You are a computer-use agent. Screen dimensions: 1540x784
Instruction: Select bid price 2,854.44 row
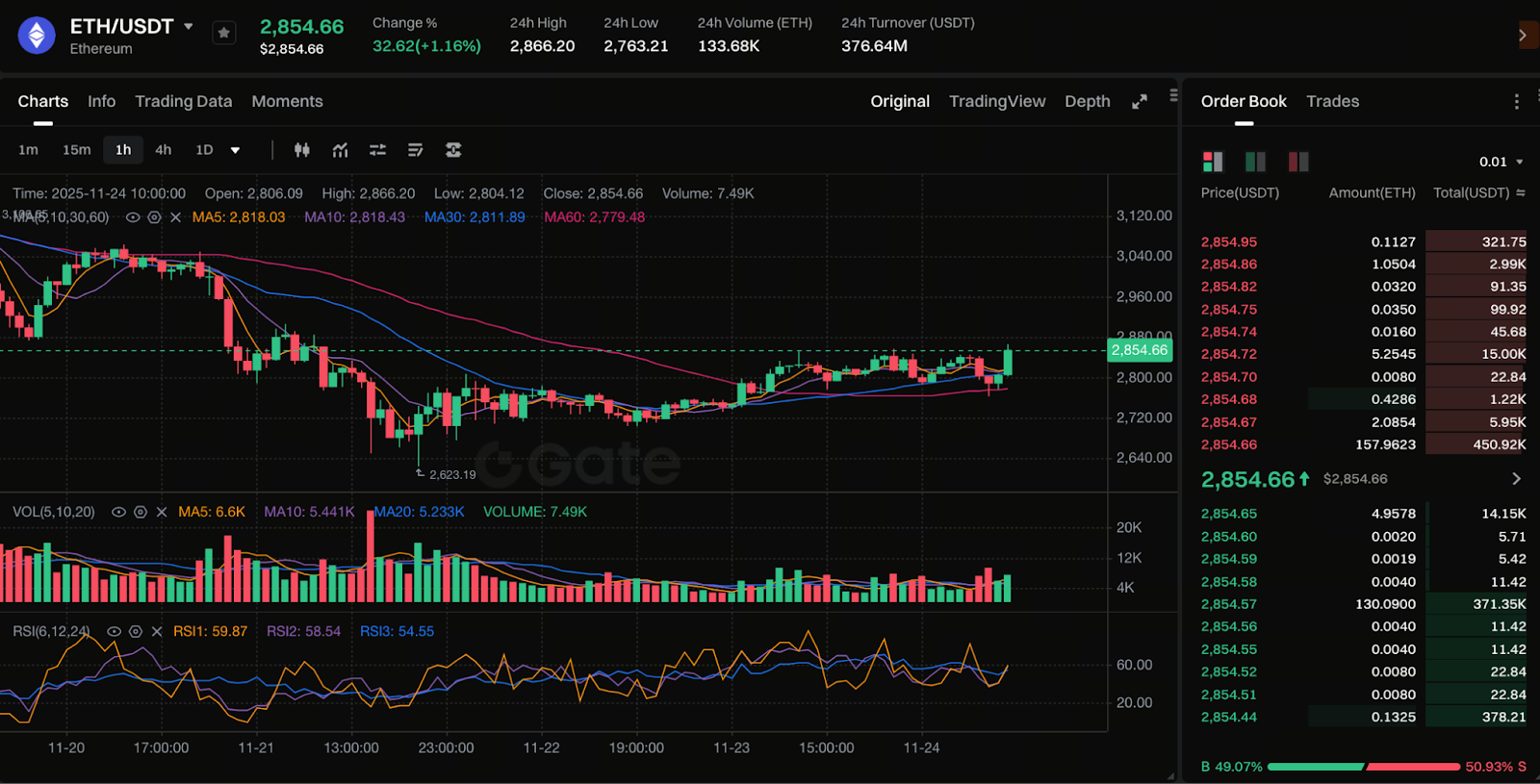coord(1363,717)
